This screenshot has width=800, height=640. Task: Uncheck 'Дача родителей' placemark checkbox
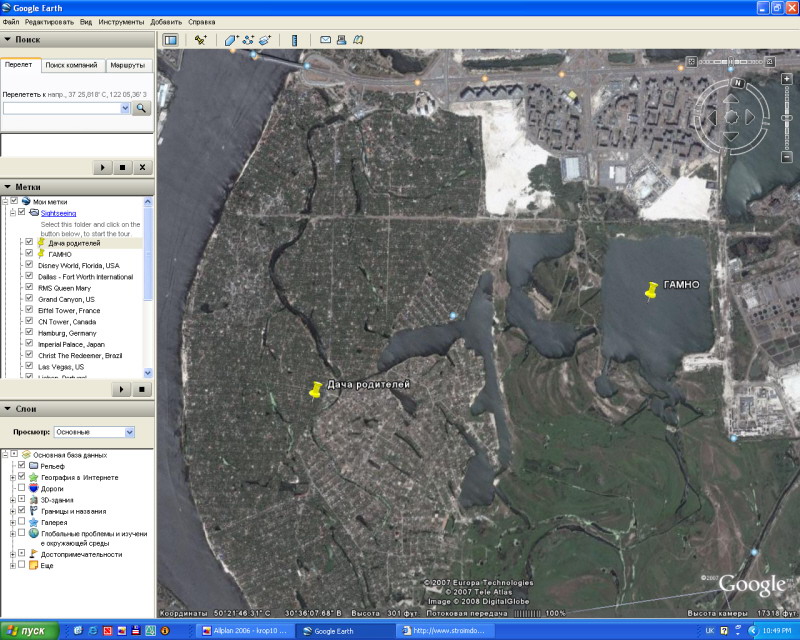29,242
